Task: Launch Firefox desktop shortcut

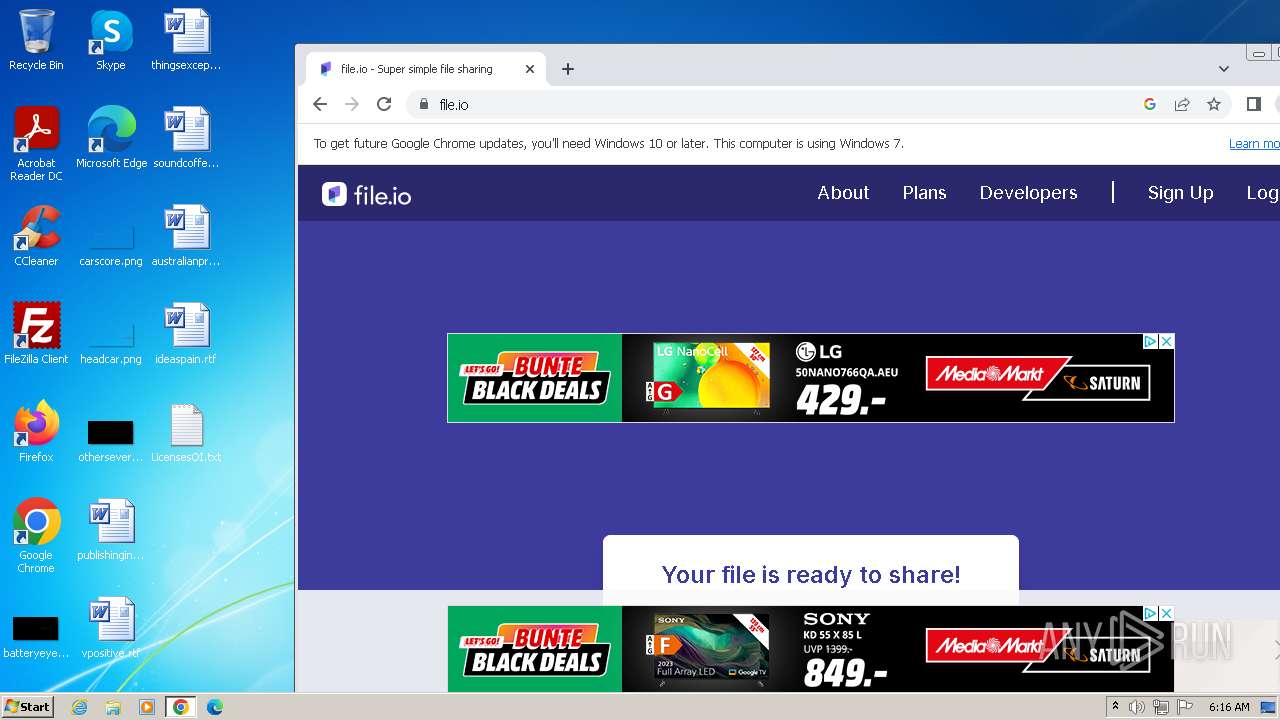Action: click(x=36, y=432)
